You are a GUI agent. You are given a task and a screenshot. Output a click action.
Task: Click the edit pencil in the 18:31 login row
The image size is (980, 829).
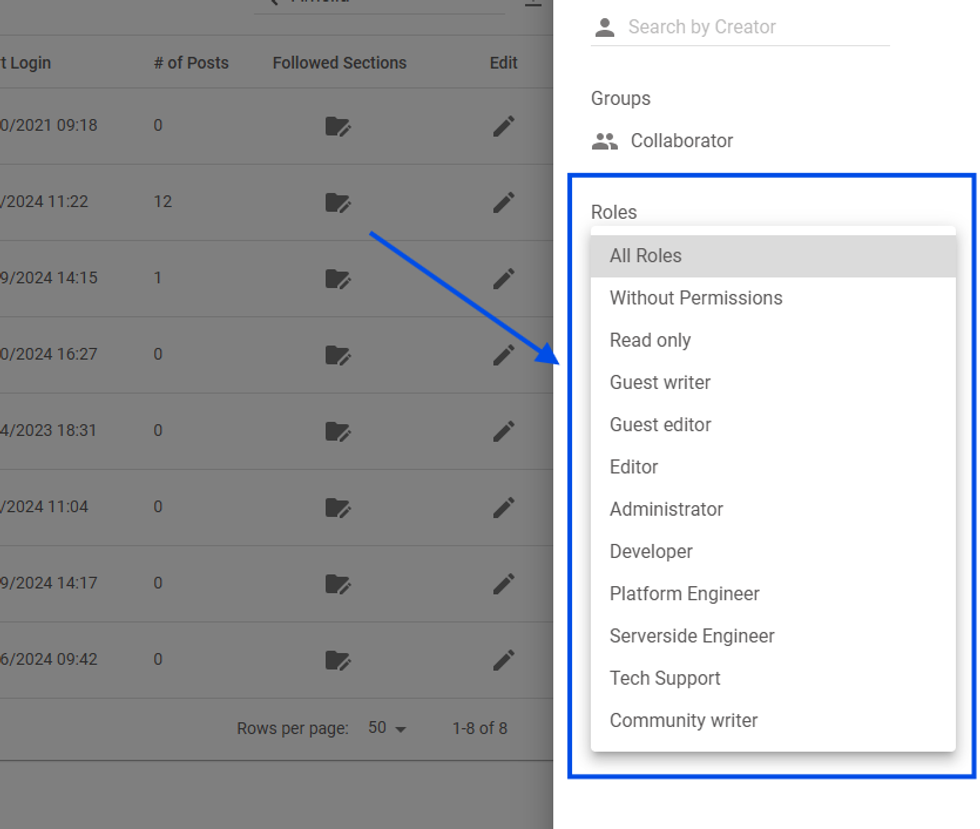point(504,431)
